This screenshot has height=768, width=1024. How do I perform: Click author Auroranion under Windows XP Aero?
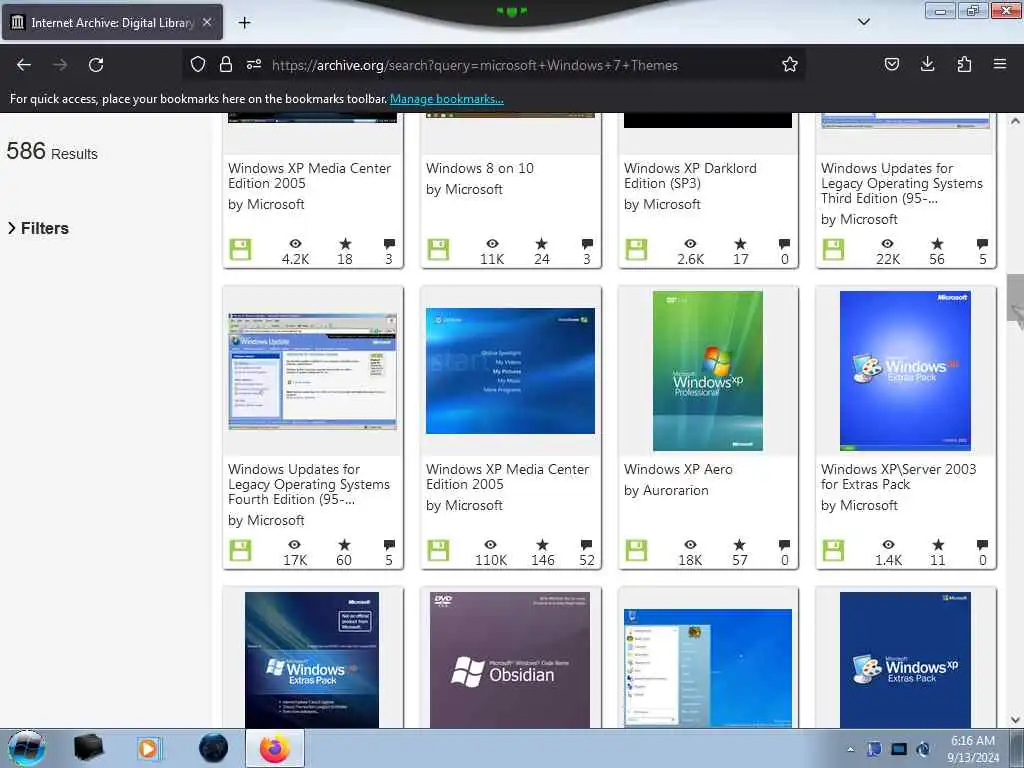coord(676,490)
